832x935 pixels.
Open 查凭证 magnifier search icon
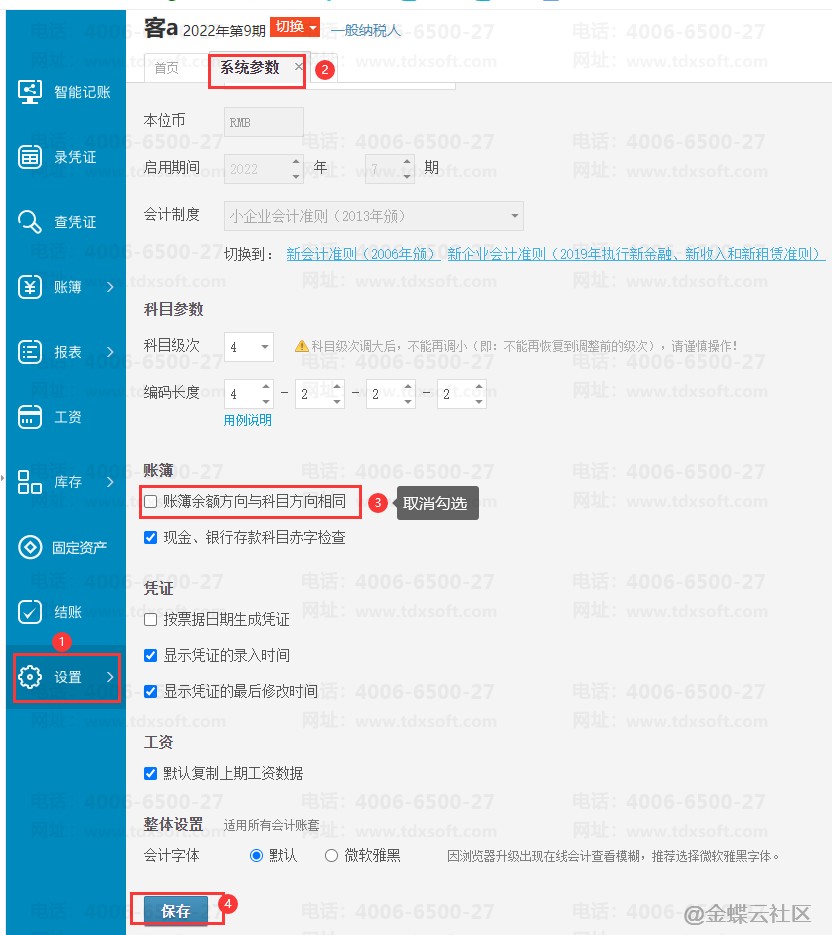(x=31, y=222)
